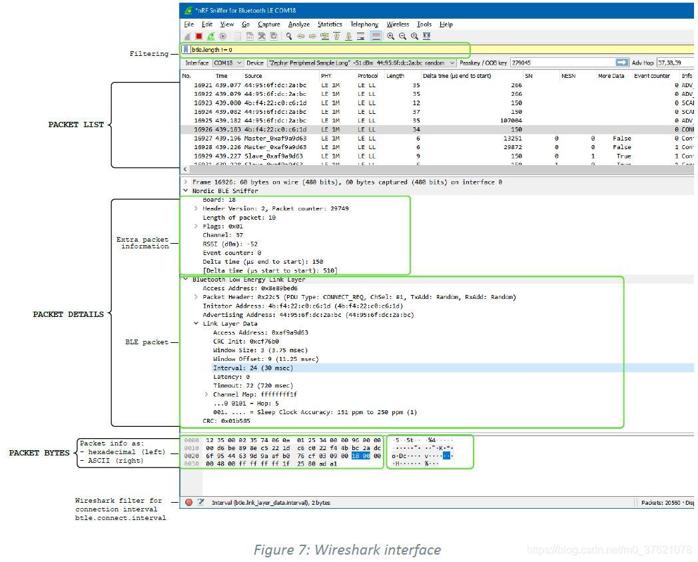Sort by the Event counter column header
This screenshot has width=698, height=562.
click(652, 76)
